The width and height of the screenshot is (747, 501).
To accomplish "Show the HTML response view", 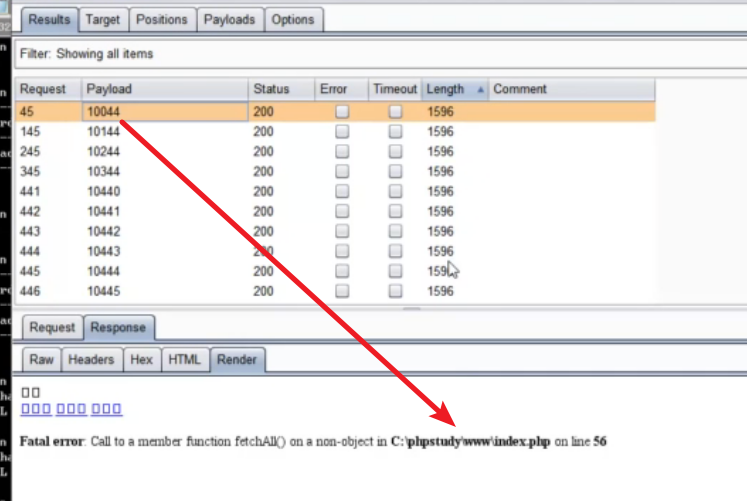I will [184, 360].
